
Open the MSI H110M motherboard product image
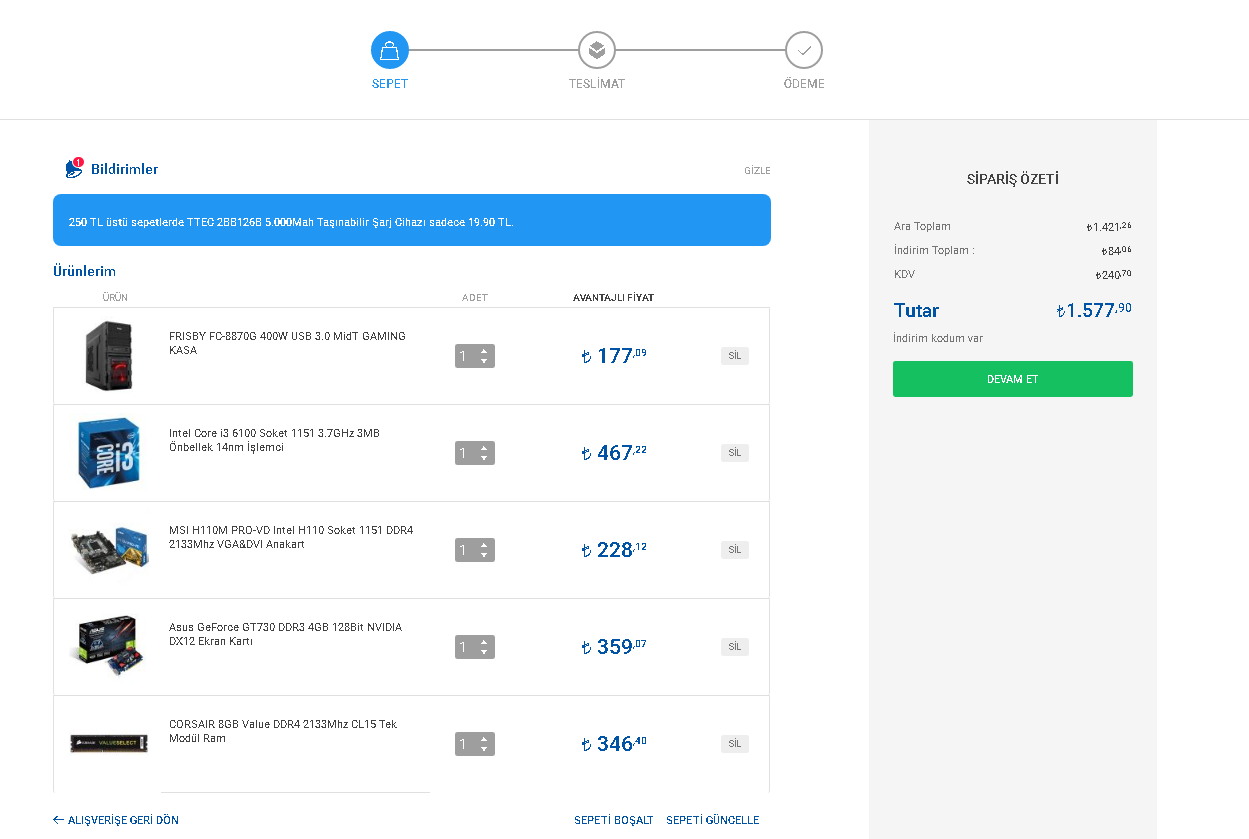[x=109, y=550]
